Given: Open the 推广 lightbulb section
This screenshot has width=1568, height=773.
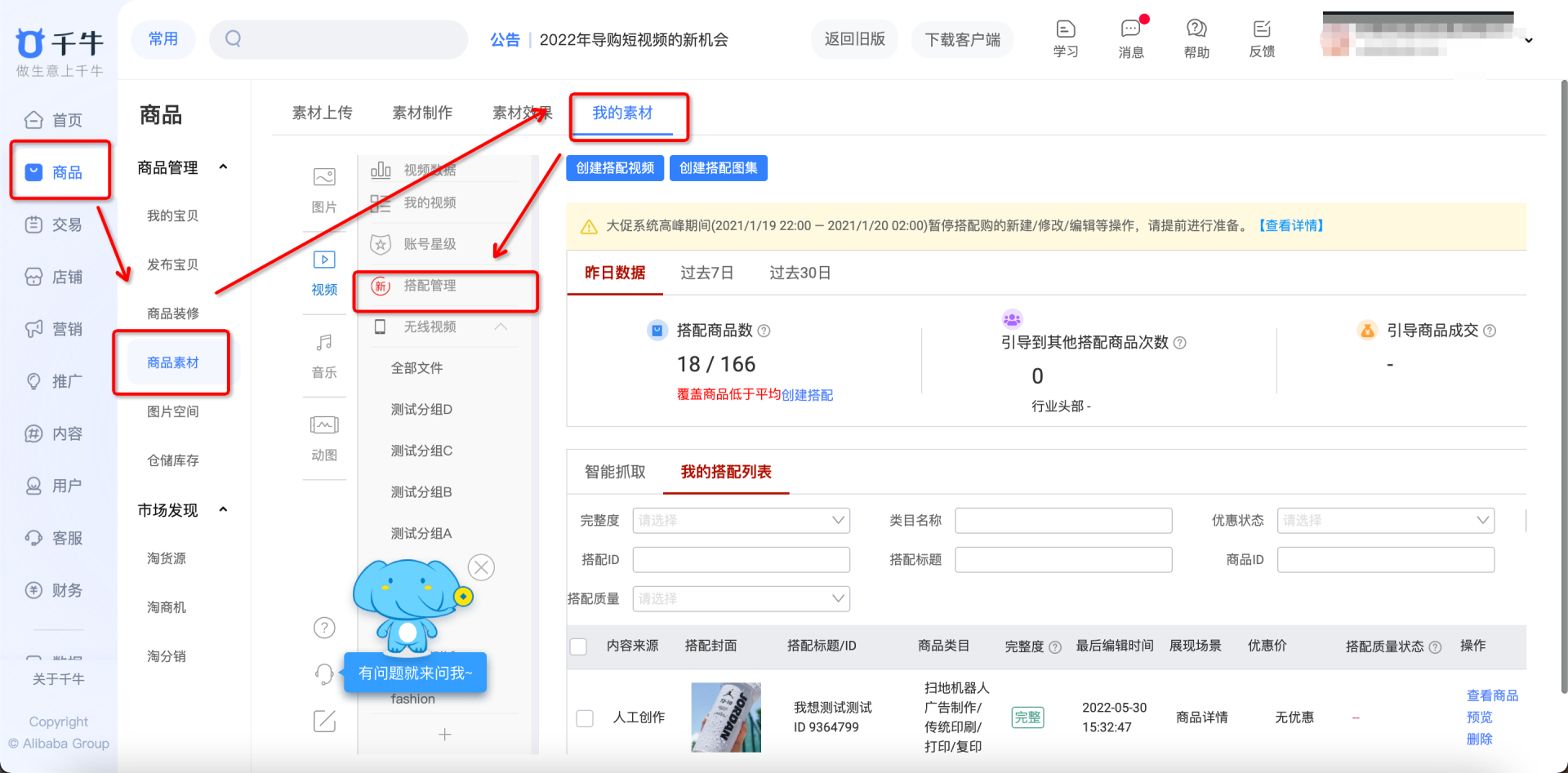Looking at the screenshot, I should click(x=54, y=381).
